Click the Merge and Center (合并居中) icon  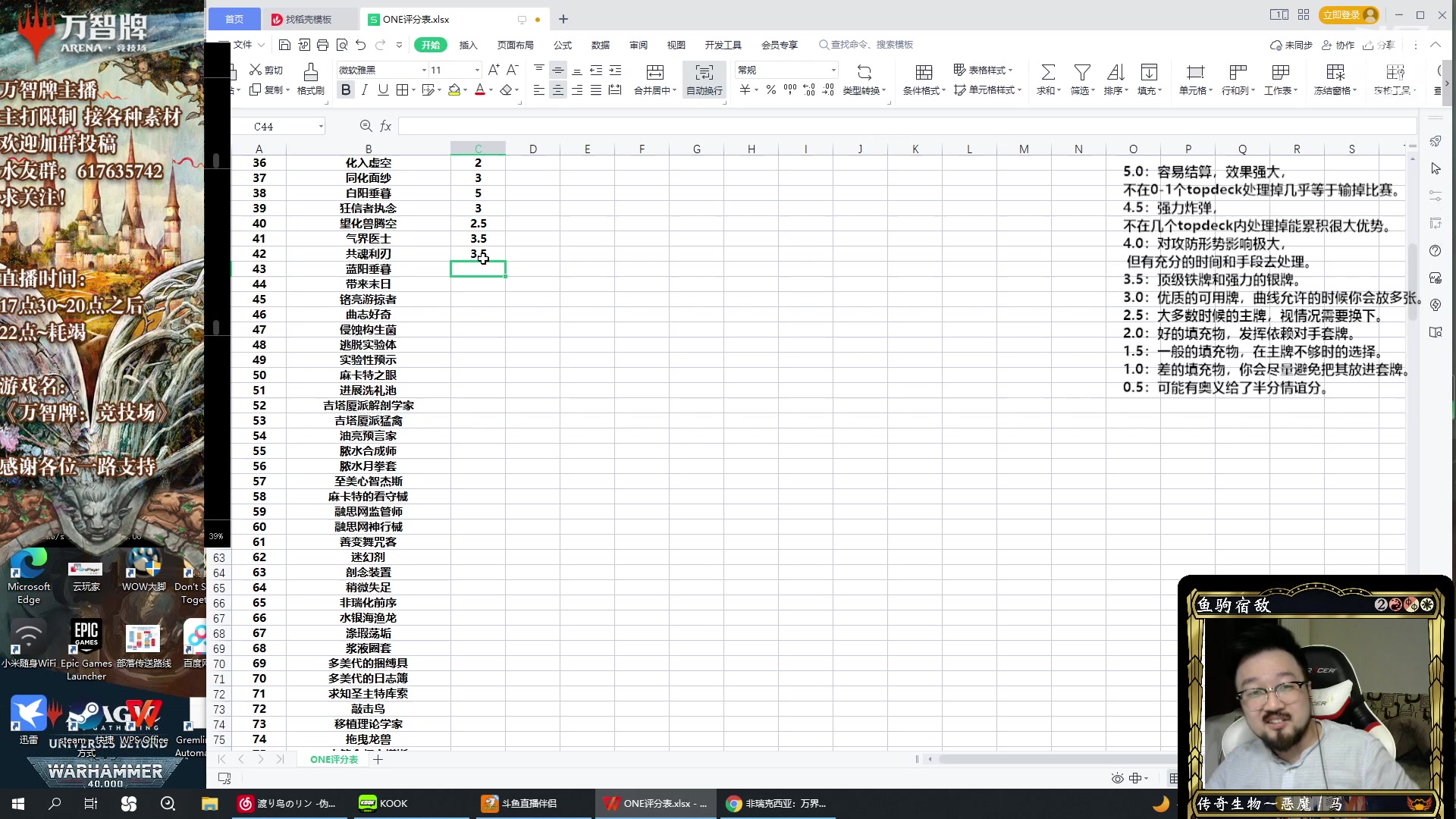click(x=654, y=72)
